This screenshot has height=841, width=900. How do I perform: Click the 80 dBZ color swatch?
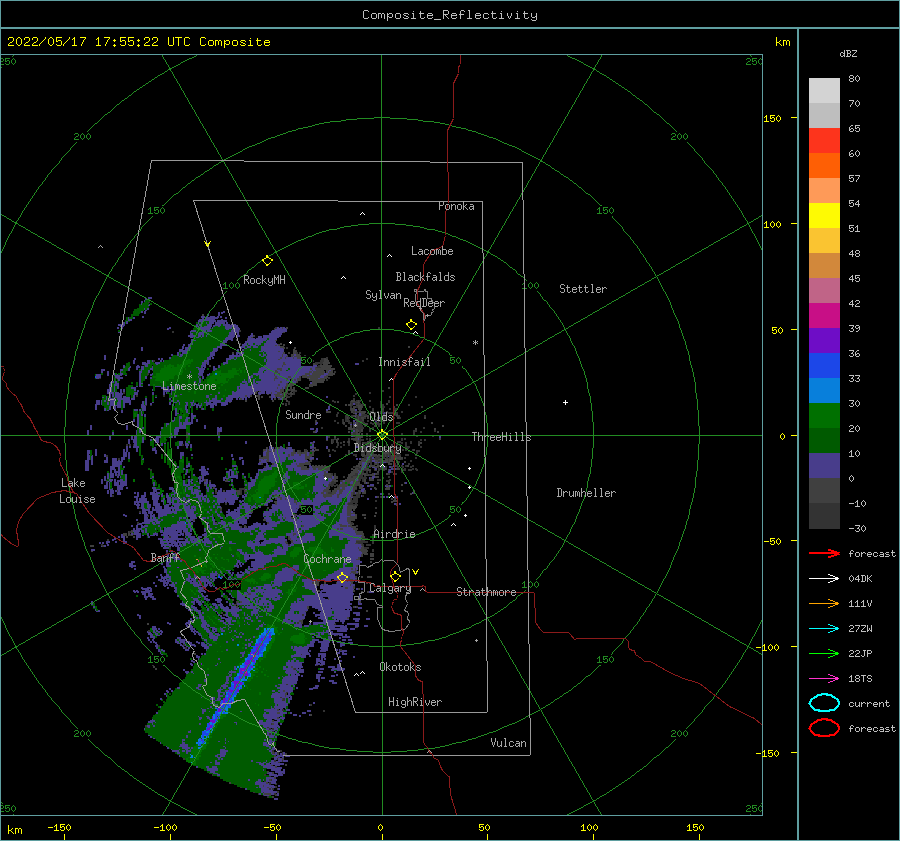tap(824, 90)
